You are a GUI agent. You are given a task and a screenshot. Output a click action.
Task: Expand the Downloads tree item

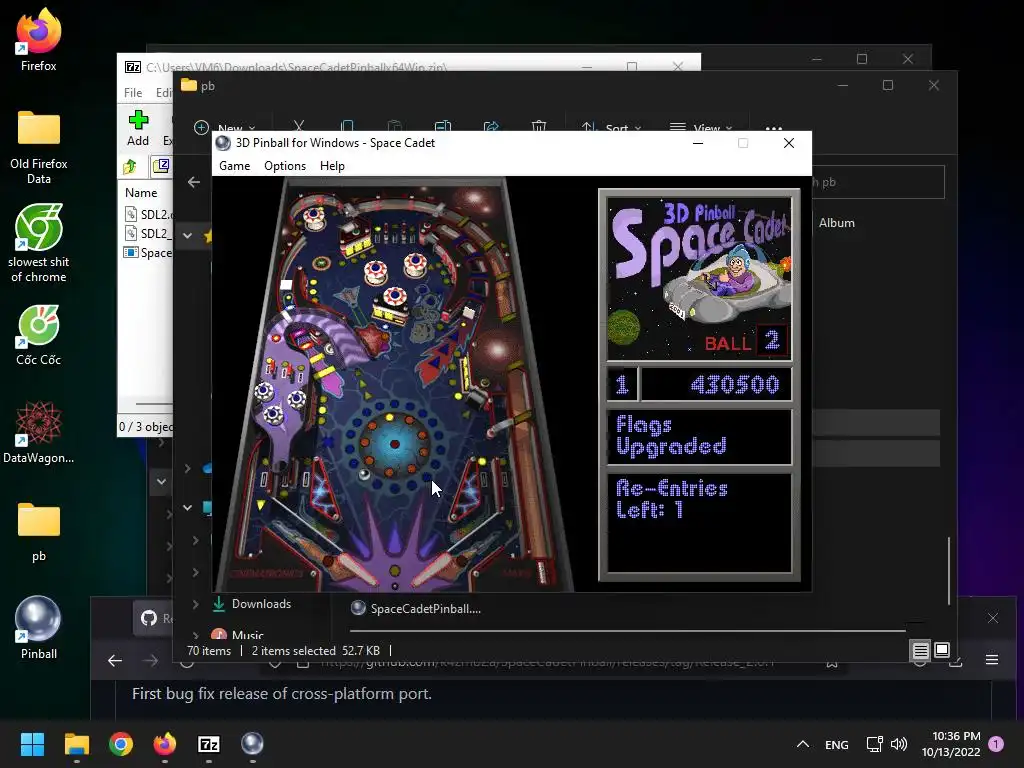(x=195, y=604)
